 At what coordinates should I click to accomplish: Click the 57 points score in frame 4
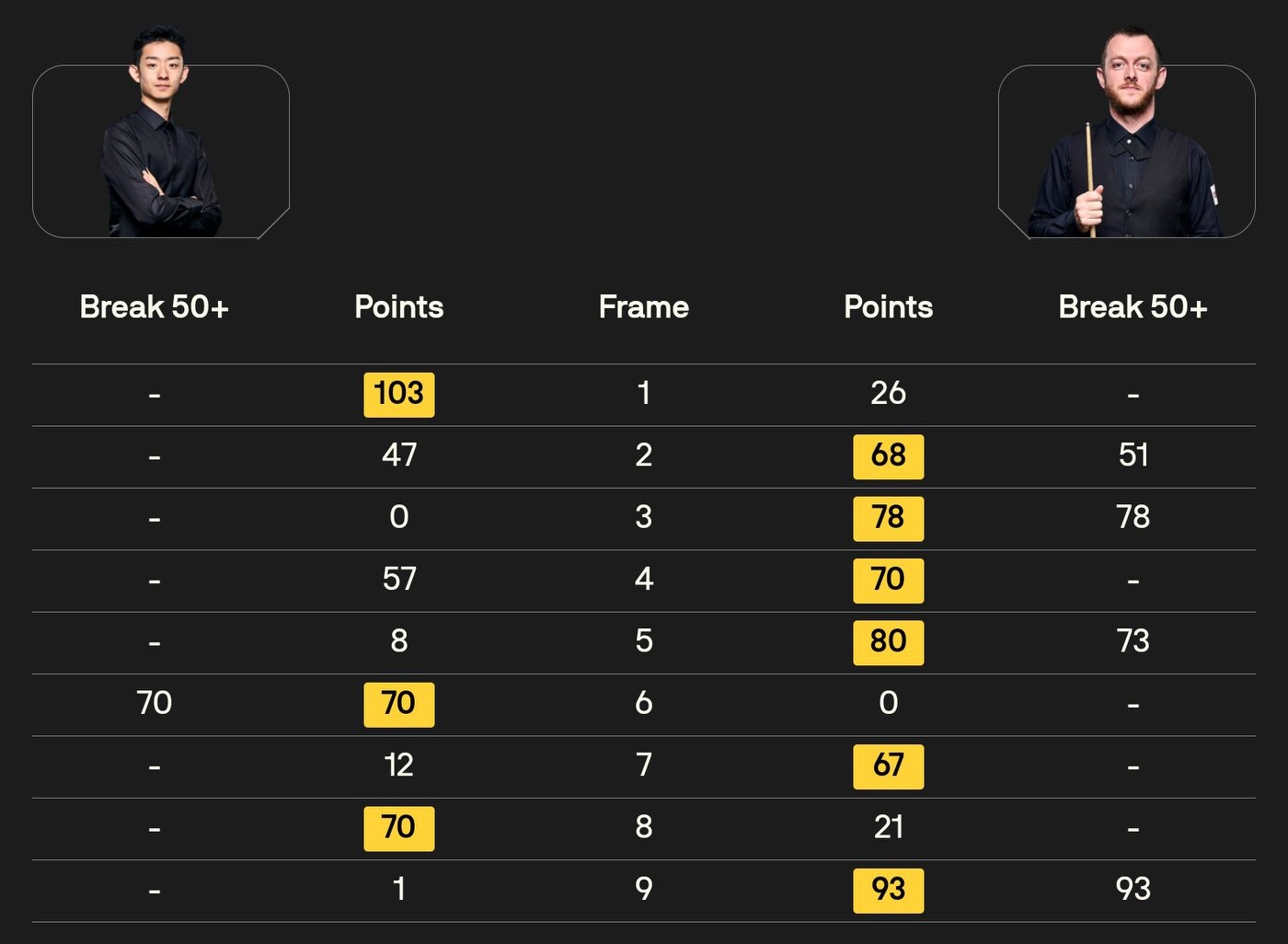[398, 579]
